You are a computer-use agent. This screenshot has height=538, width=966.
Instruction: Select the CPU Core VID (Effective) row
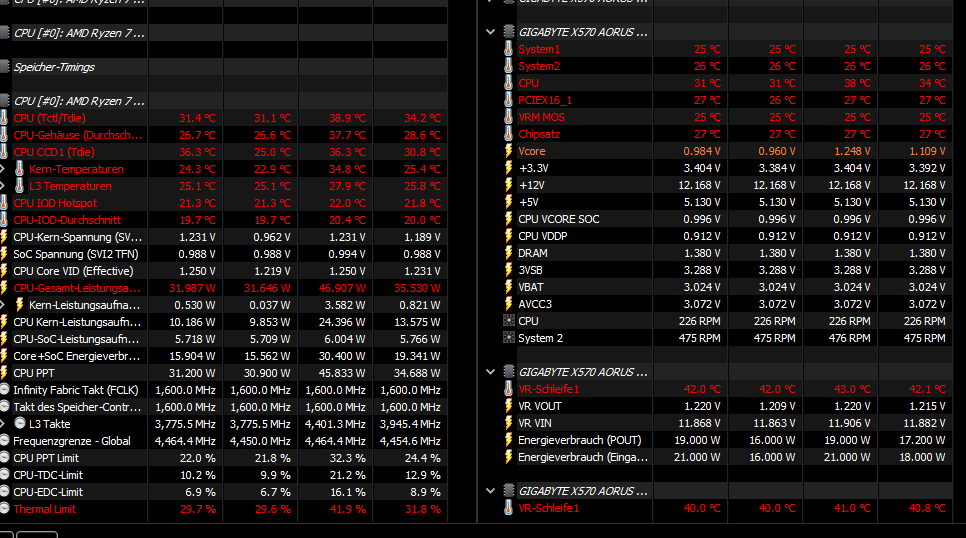click(224, 271)
